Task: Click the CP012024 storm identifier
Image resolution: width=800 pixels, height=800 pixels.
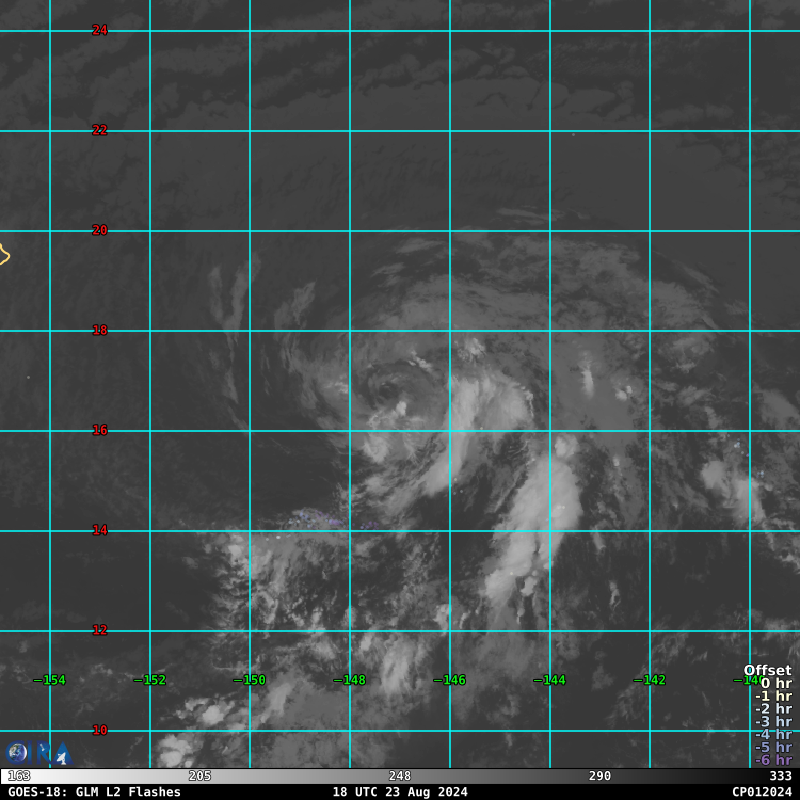Action: [x=761, y=792]
